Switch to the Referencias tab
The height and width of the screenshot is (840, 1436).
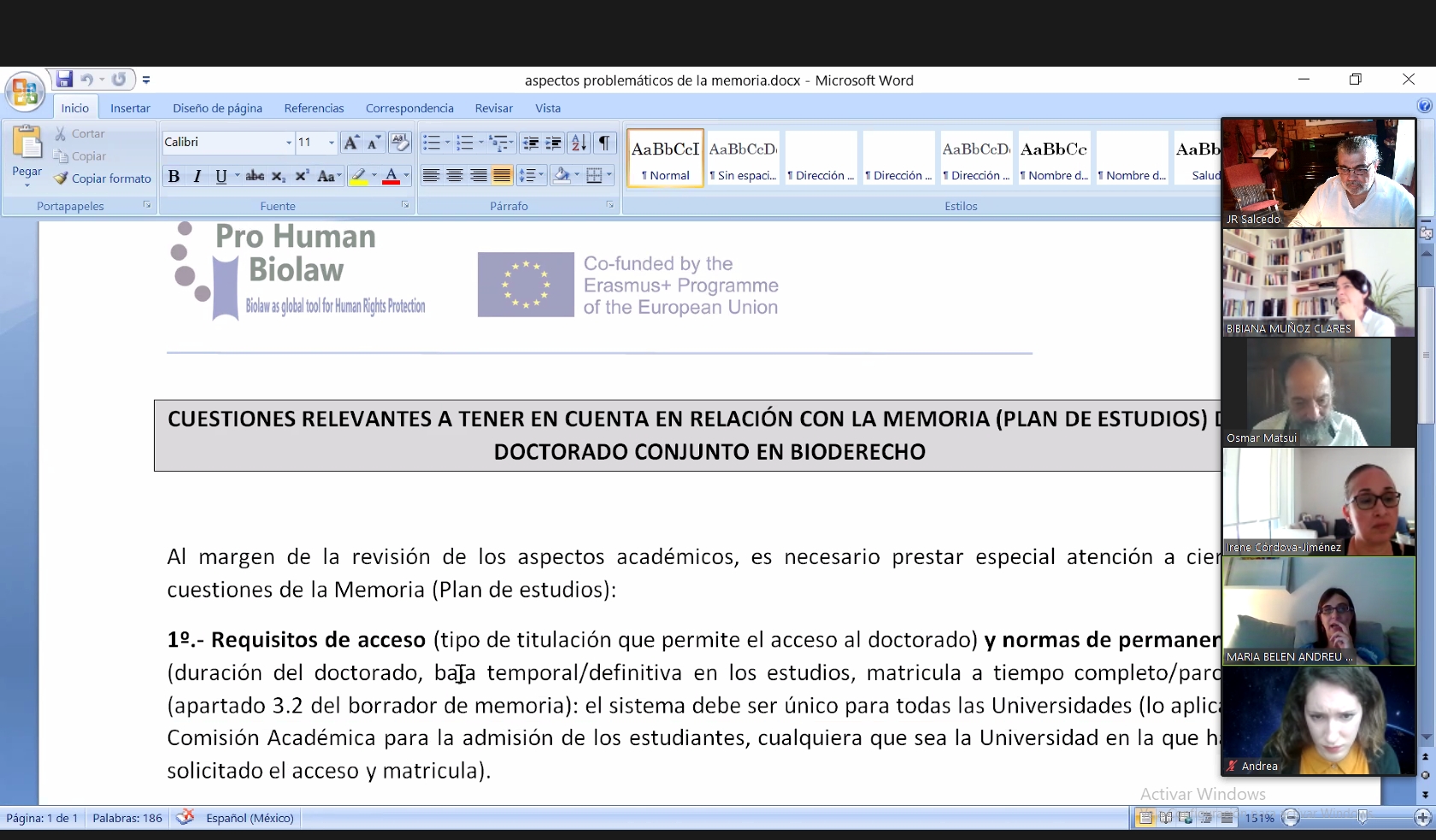[314, 108]
